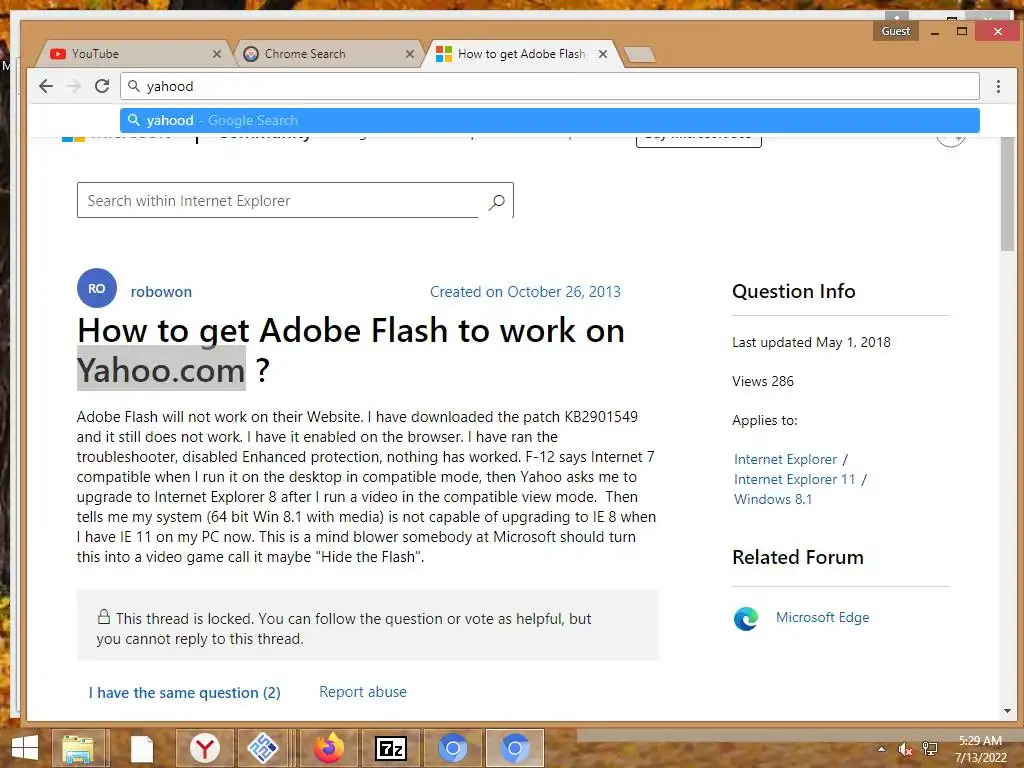Image resolution: width=1024 pixels, height=768 pixels.
Task: Open 7-Zip from the taskbar
Action: click(x=391, y=748)
